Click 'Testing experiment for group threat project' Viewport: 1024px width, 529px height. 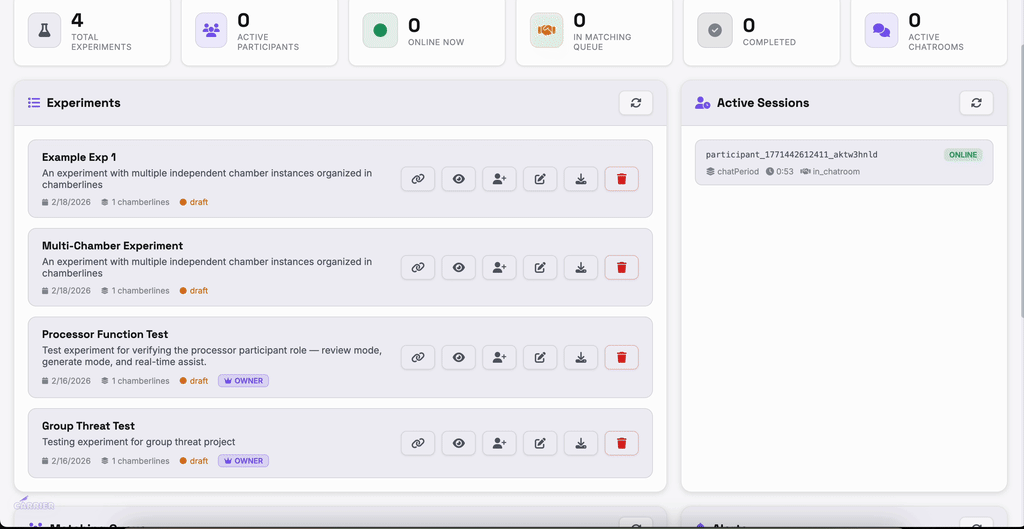138,442
